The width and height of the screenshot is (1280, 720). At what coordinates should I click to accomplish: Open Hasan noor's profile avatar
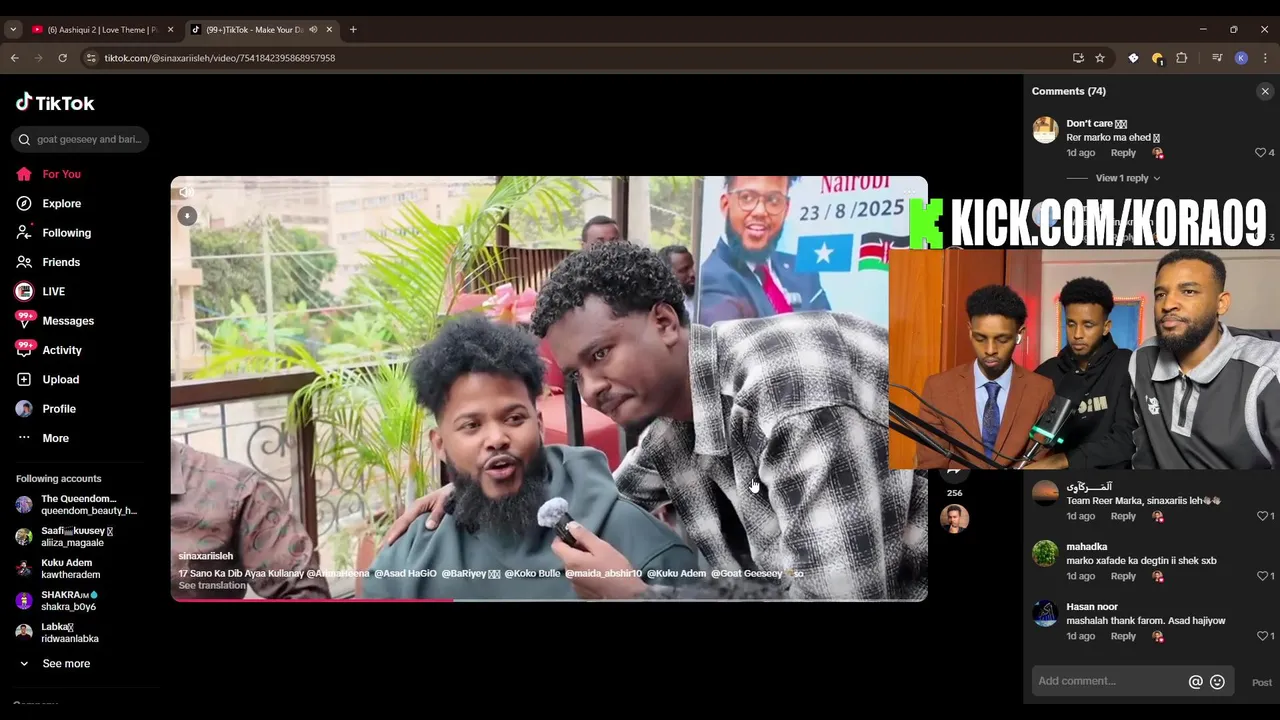point(1045,613)
